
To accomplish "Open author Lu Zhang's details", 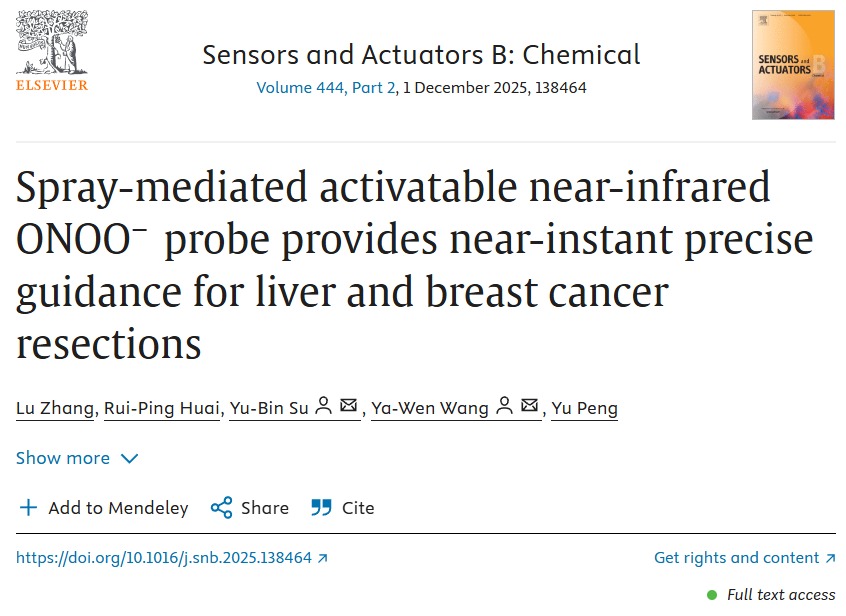I will tap(56, 408).
